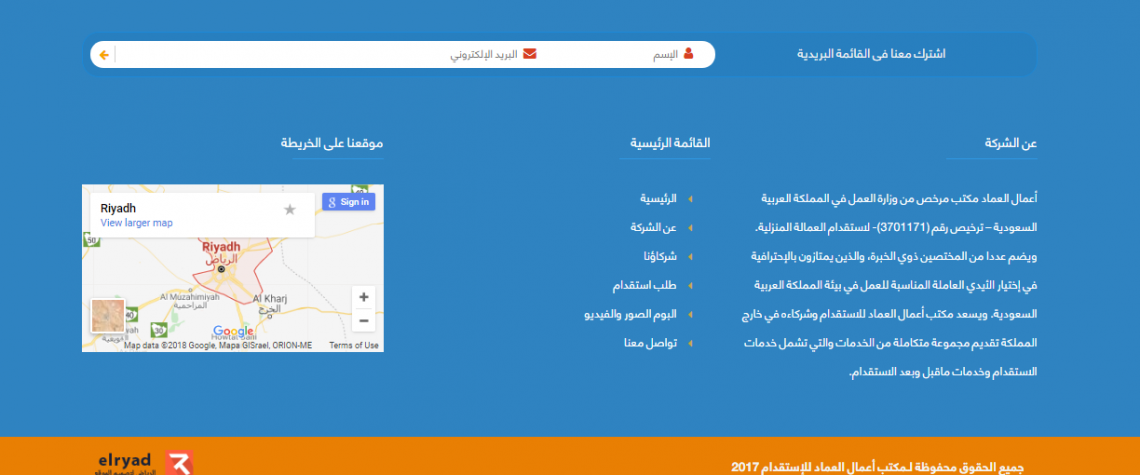Screen dimensions: 1140x475
Task: Open الرئيسية footer menu link
Action: point(658,199)
